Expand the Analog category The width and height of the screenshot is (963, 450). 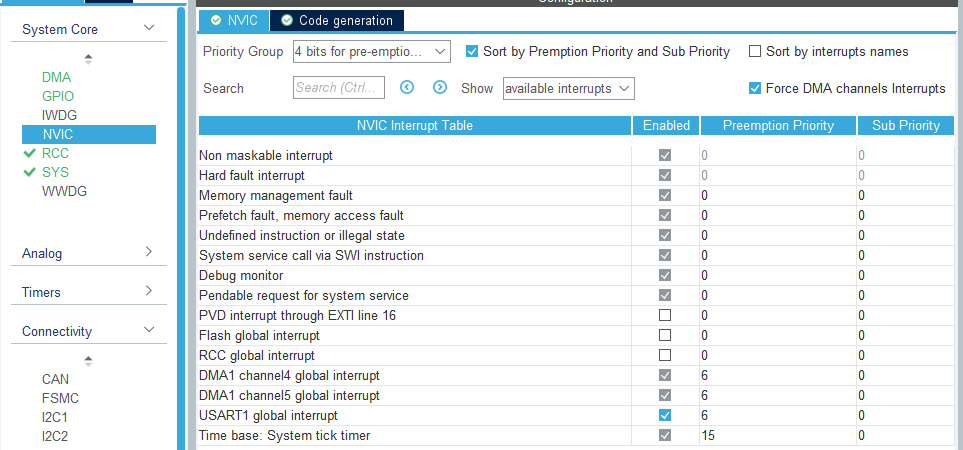tap(149, 253)
